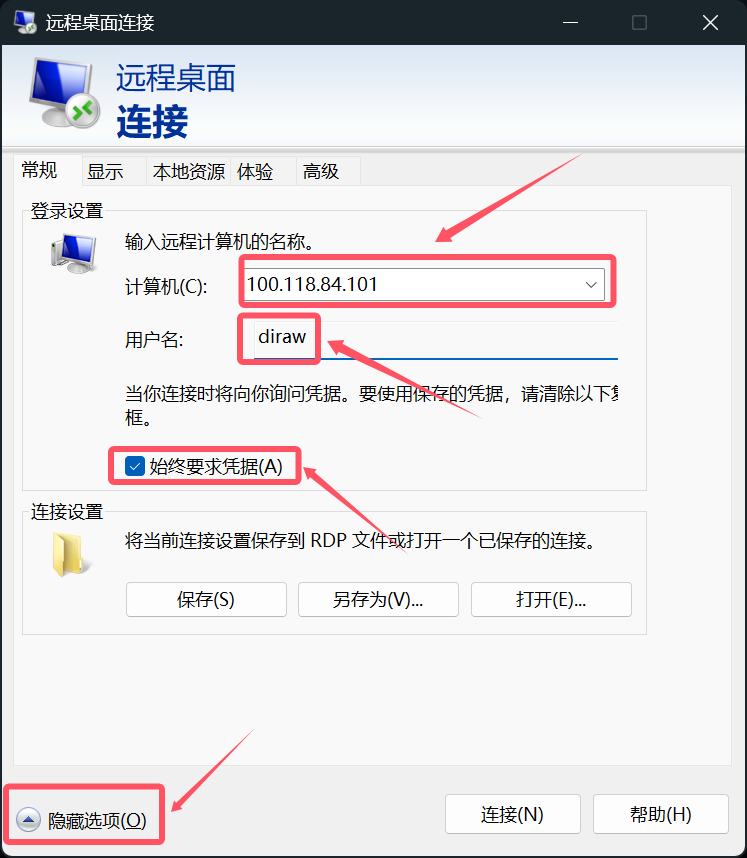This screenshot has height=858, width=747.
Task: Click the 连接(N) button
Action: 512,814
